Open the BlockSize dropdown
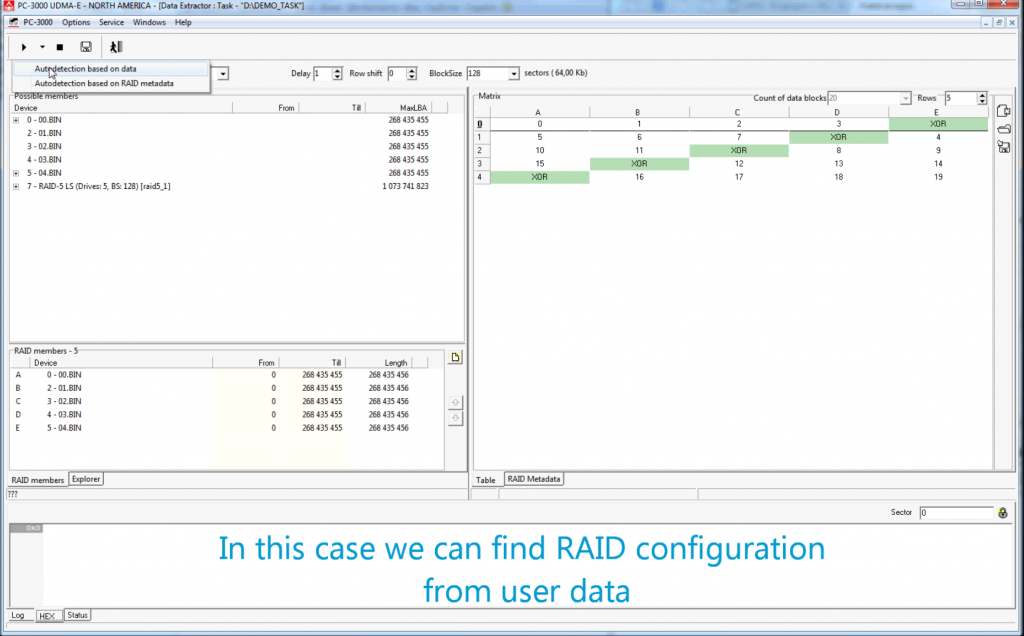Screen dimensions: 1024x636 click(514, 74)
